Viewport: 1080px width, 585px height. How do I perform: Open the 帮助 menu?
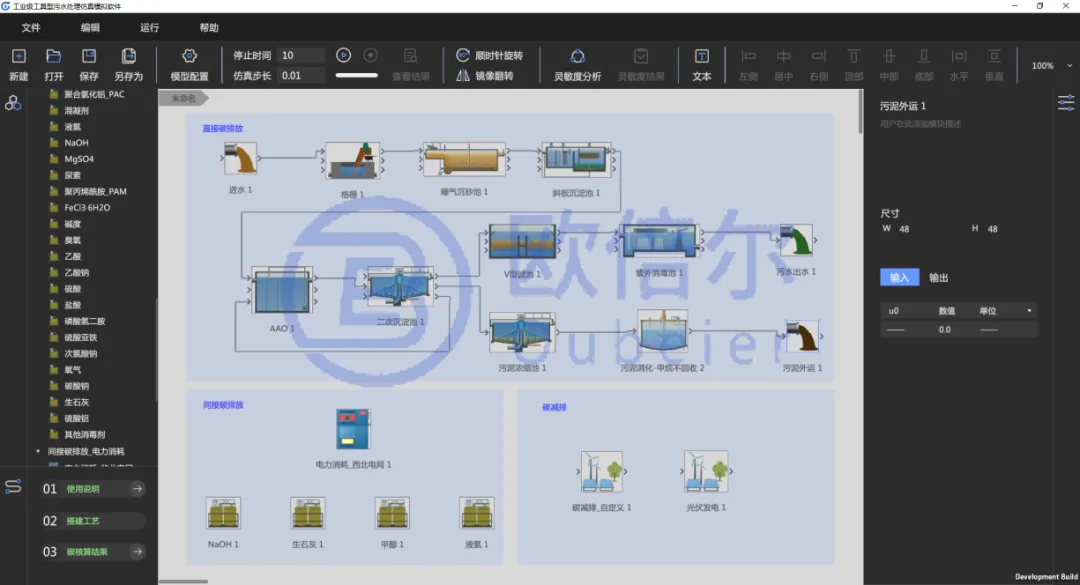coord(209,28)
